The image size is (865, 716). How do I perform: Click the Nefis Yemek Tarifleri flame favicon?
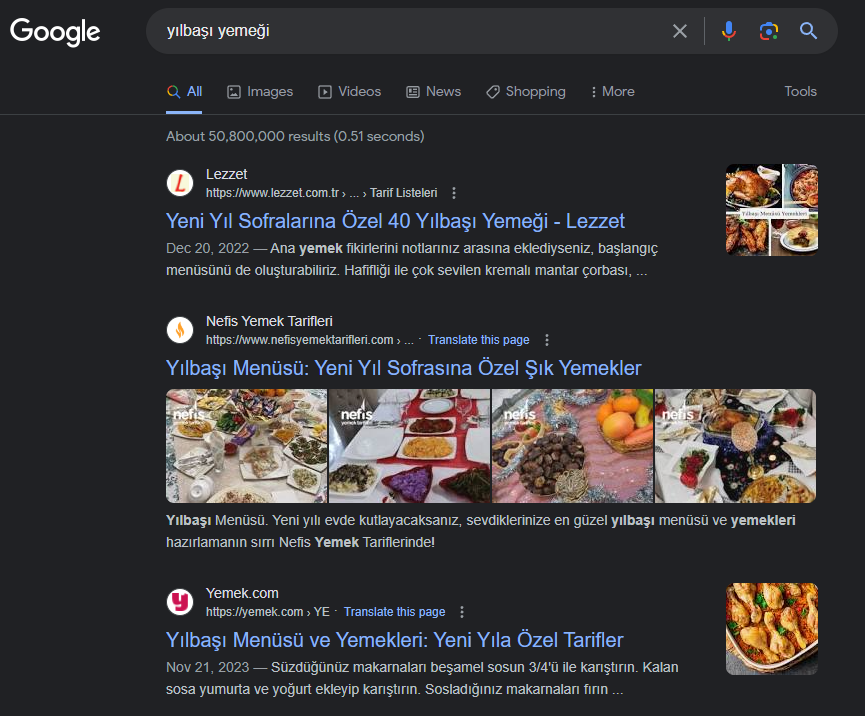pos(180,330)
